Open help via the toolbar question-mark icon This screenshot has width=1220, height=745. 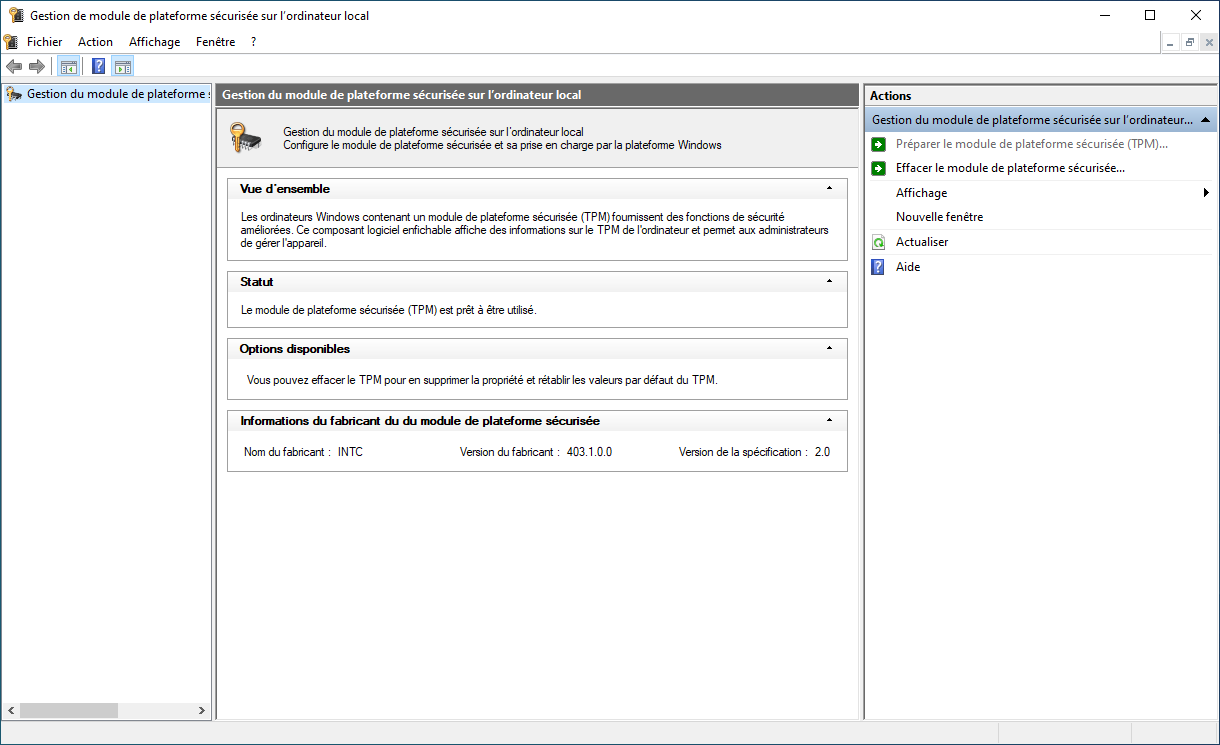pos(99,67)
